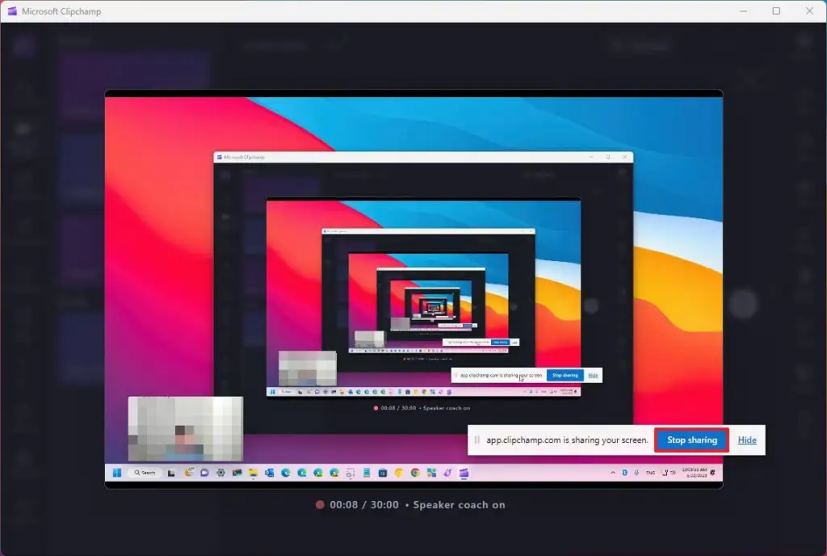Open the taskbar Search box in the preview
Viewport: 827px width, 556px height.
click(x=145, y=473)
